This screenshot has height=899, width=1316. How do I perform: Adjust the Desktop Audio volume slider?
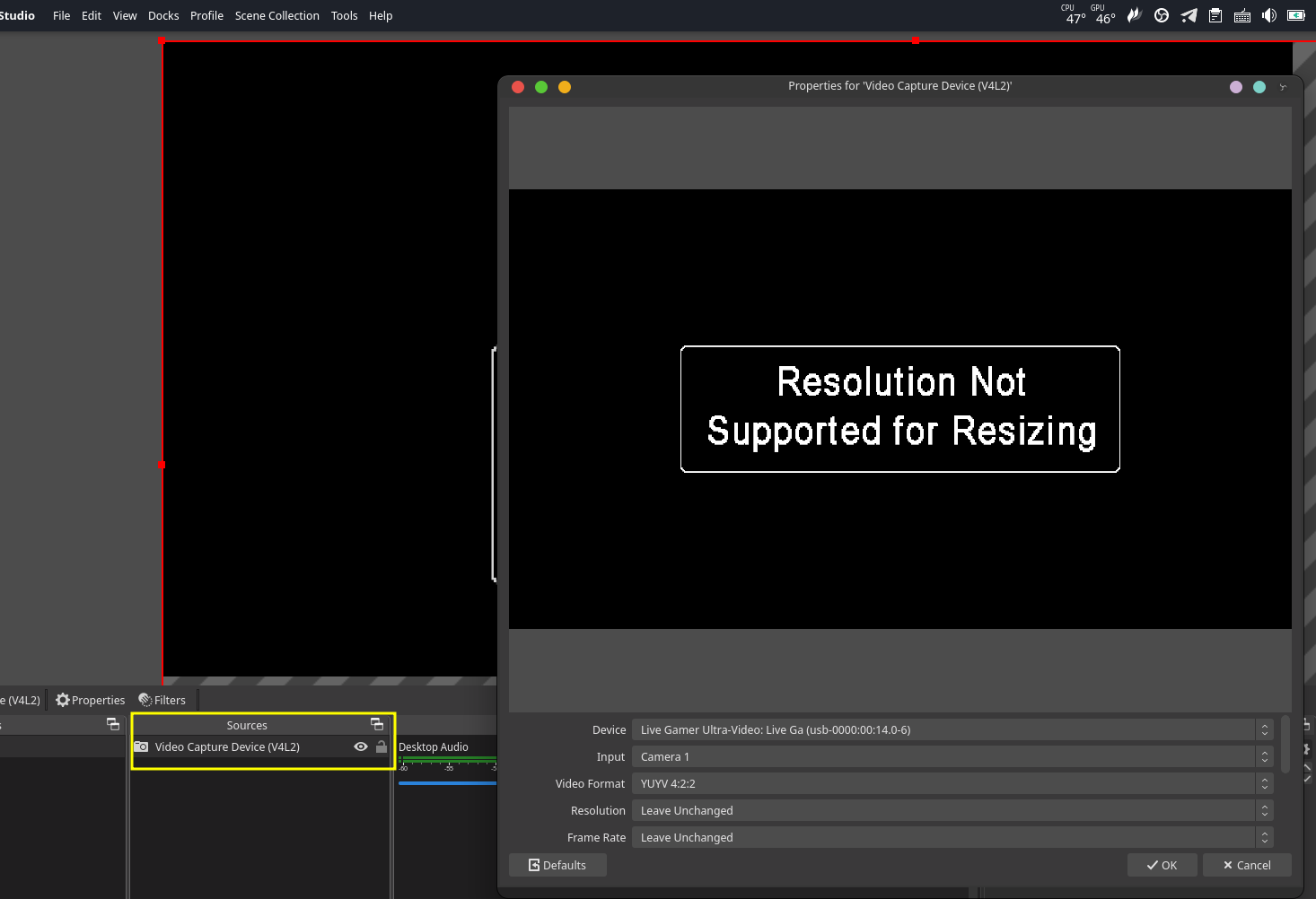pyautogui.click(x=447, y=783)
